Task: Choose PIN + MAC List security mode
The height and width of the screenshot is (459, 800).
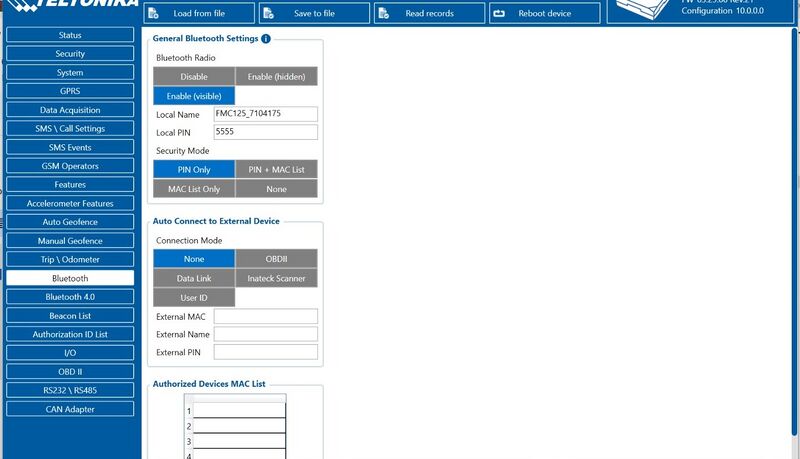Action: click(277, 169)
